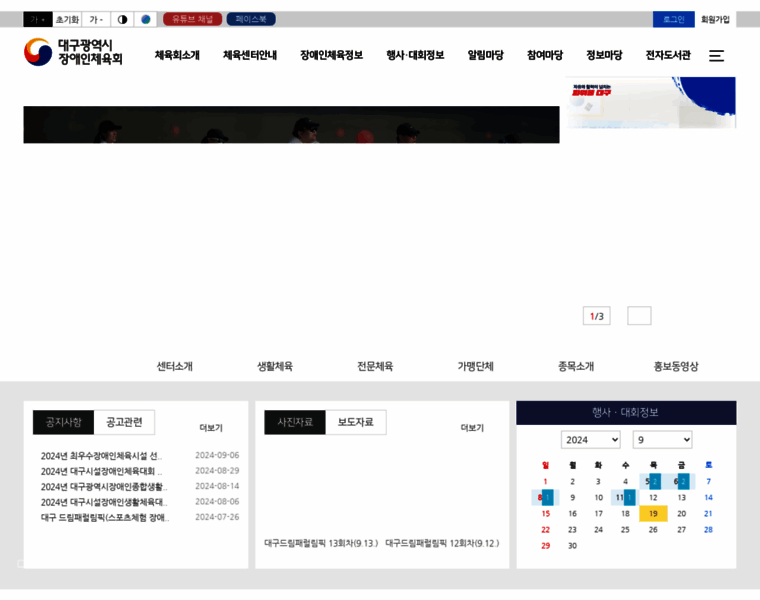The width and height of the screenshot is (760, 600).
Task: Open the 알림마당 menu
Action: click(x=486, y=55)
